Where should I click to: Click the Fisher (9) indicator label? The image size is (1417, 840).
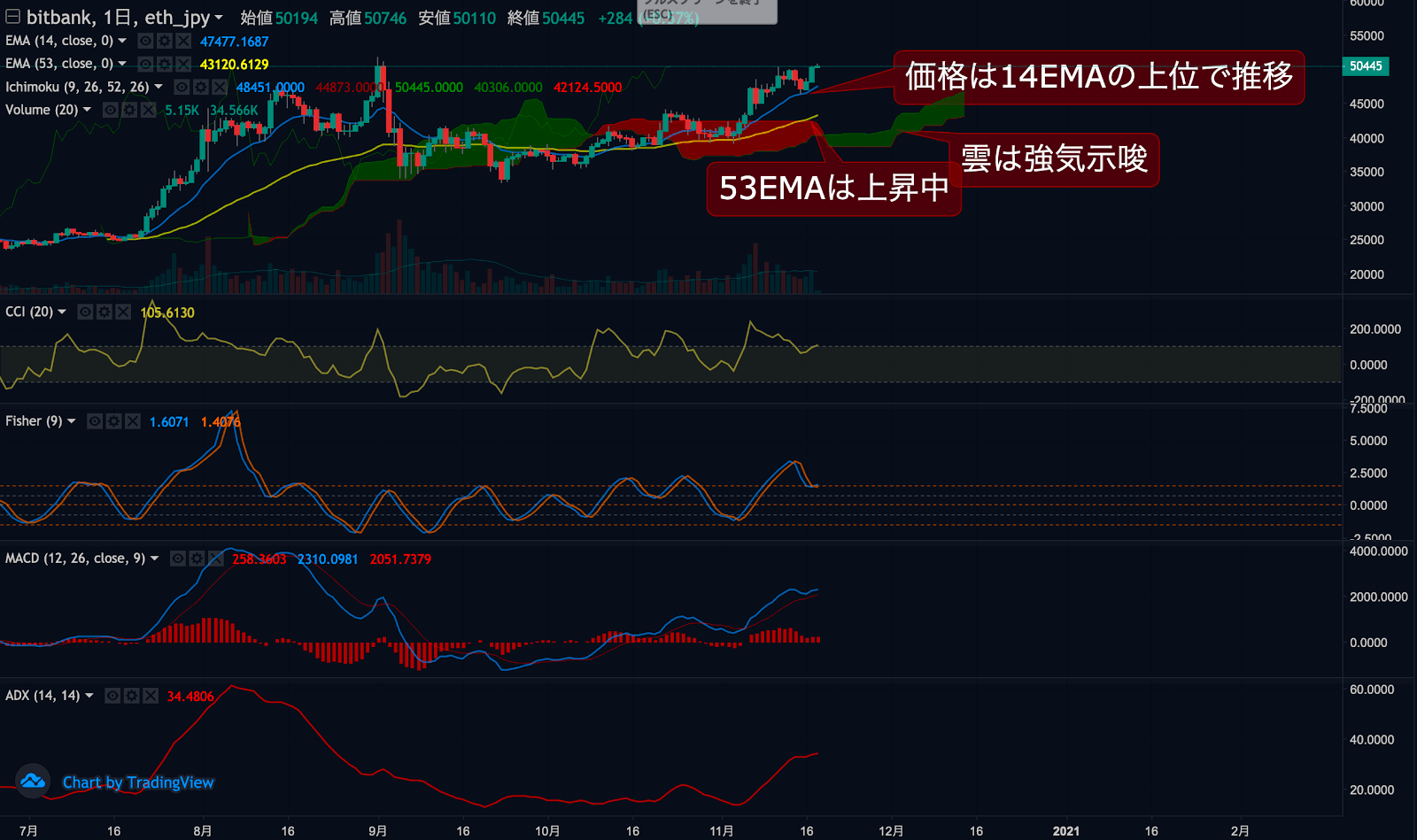click(34, 421)
